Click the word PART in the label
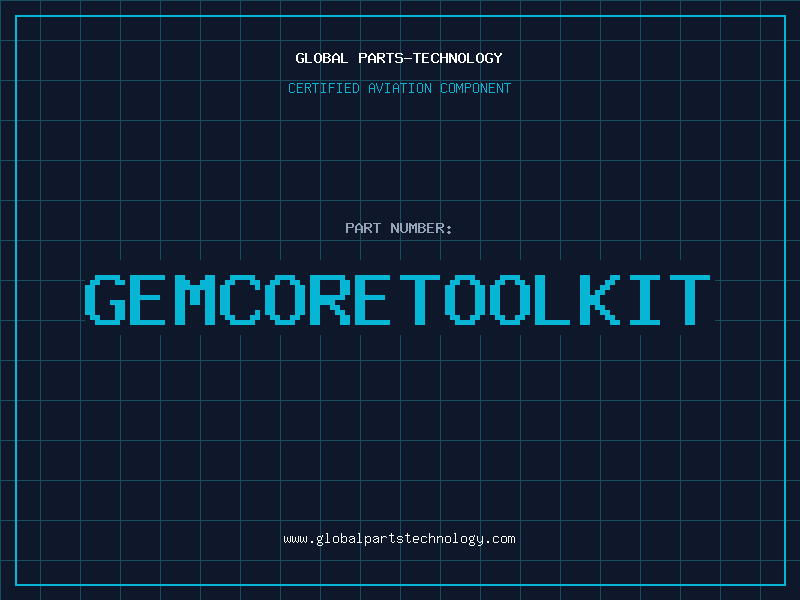The height and width of the screenshot is (600, 800). (363, 228)
